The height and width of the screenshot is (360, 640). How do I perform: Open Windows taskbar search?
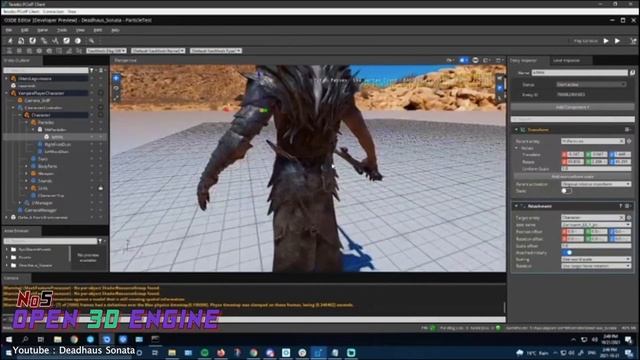point(25,339)
